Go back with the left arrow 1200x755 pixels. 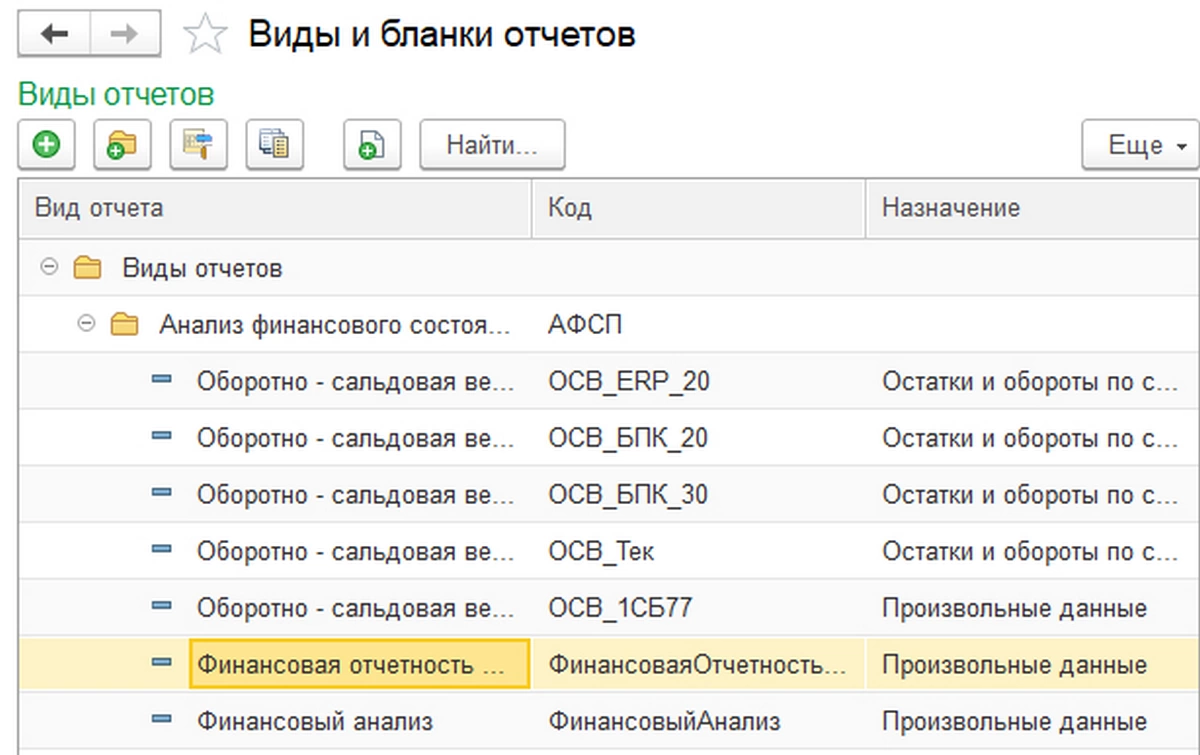[x=54, y=35]
